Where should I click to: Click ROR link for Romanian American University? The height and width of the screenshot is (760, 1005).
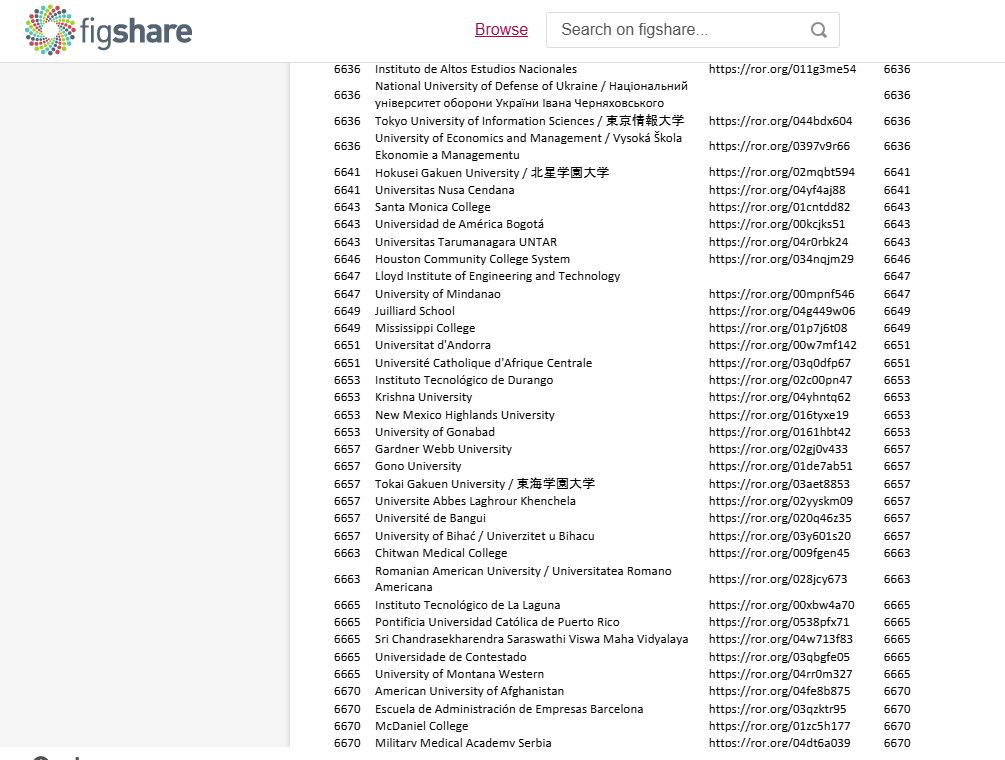(x=778, y=579)
